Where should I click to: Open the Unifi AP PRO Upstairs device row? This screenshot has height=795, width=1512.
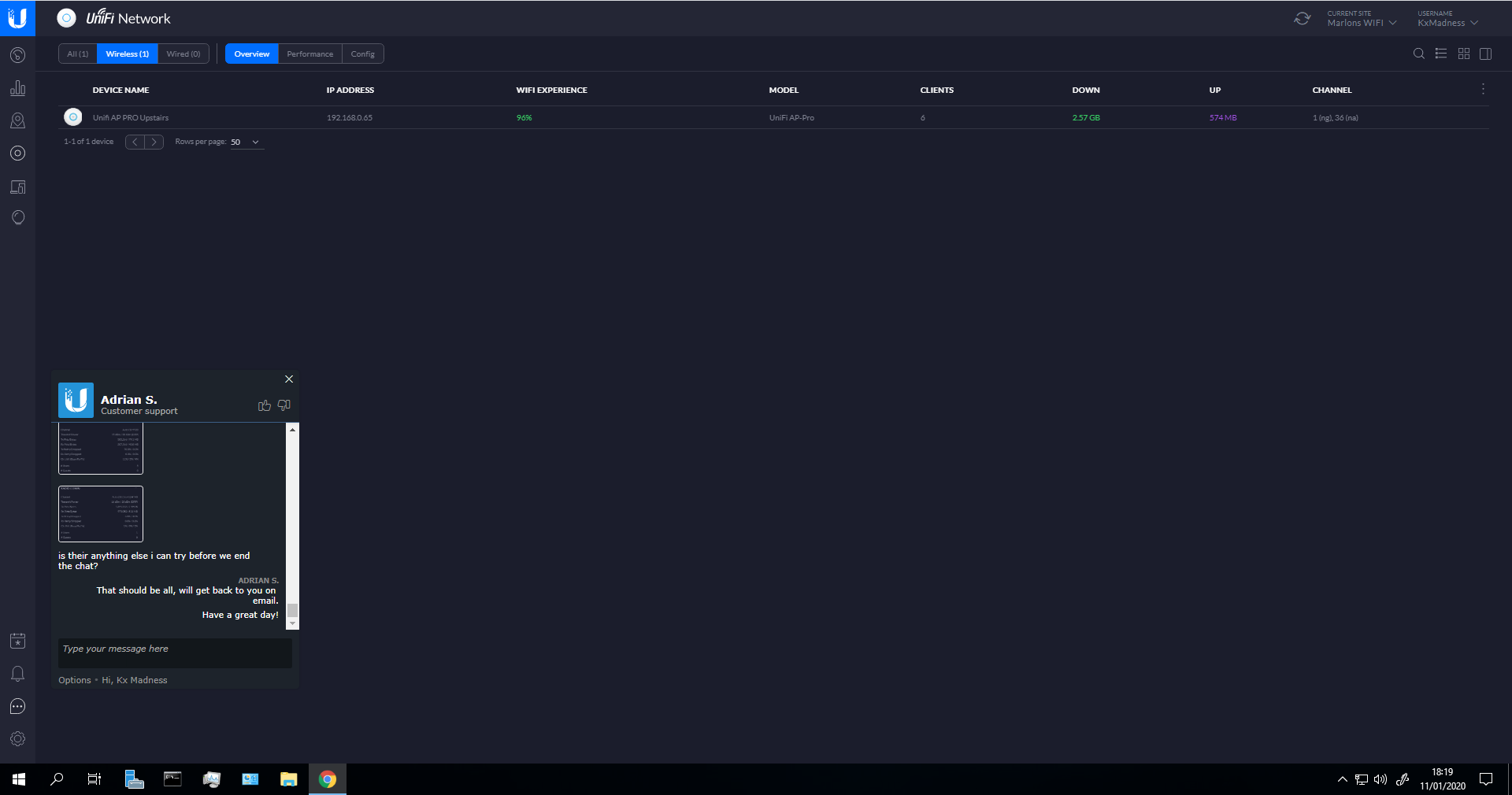[131, 117]
